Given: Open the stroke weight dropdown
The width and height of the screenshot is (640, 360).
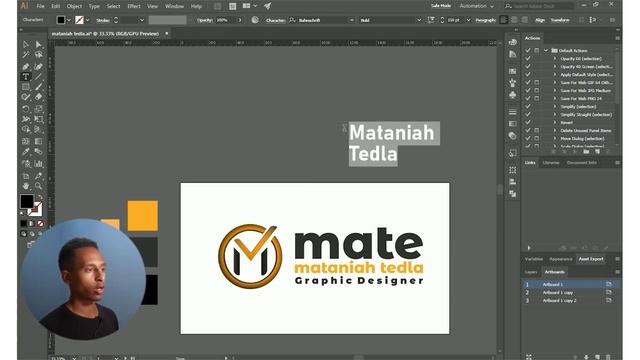Looking at the screenshot, I should [142, 20].
